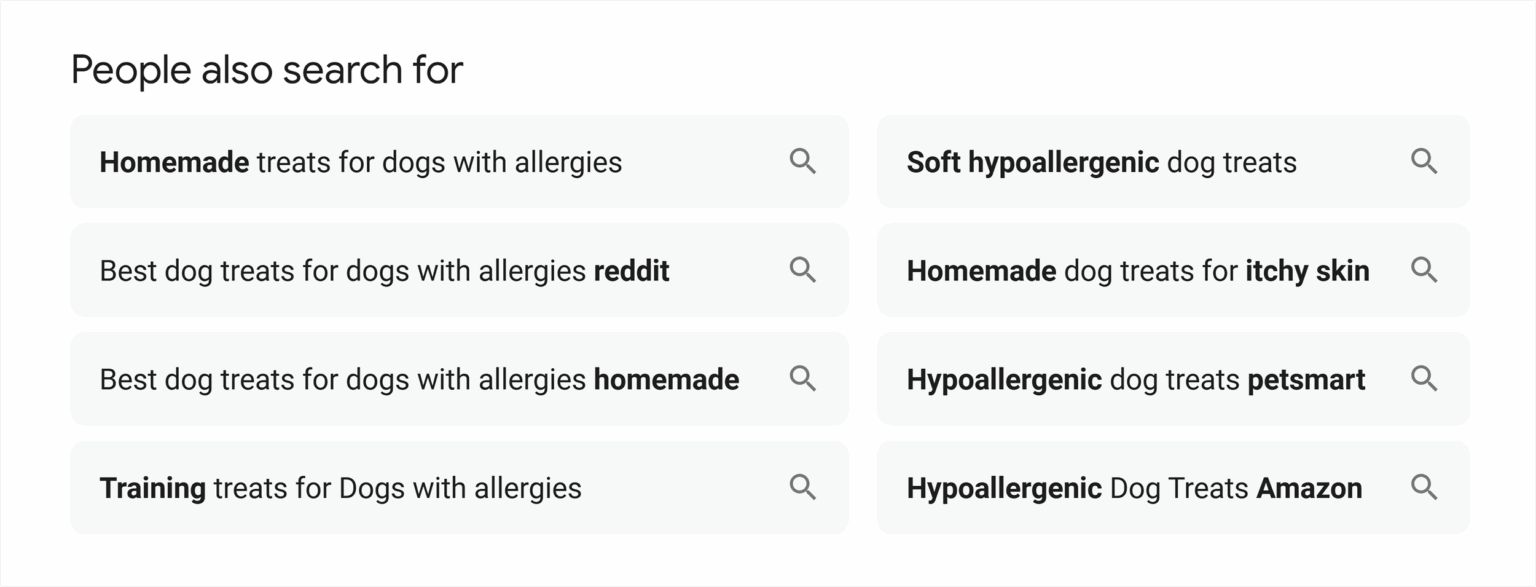This screenshot has width=1536, height=587.
Task: Click the magnifier beside 'Hypoallergenic Dog Treats Amazon'
Action: coord(1425,488)
